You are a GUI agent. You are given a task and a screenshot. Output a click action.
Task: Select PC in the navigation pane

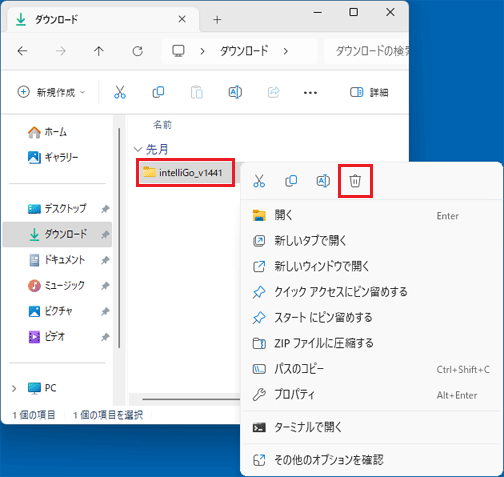click(x=42, y=388)
